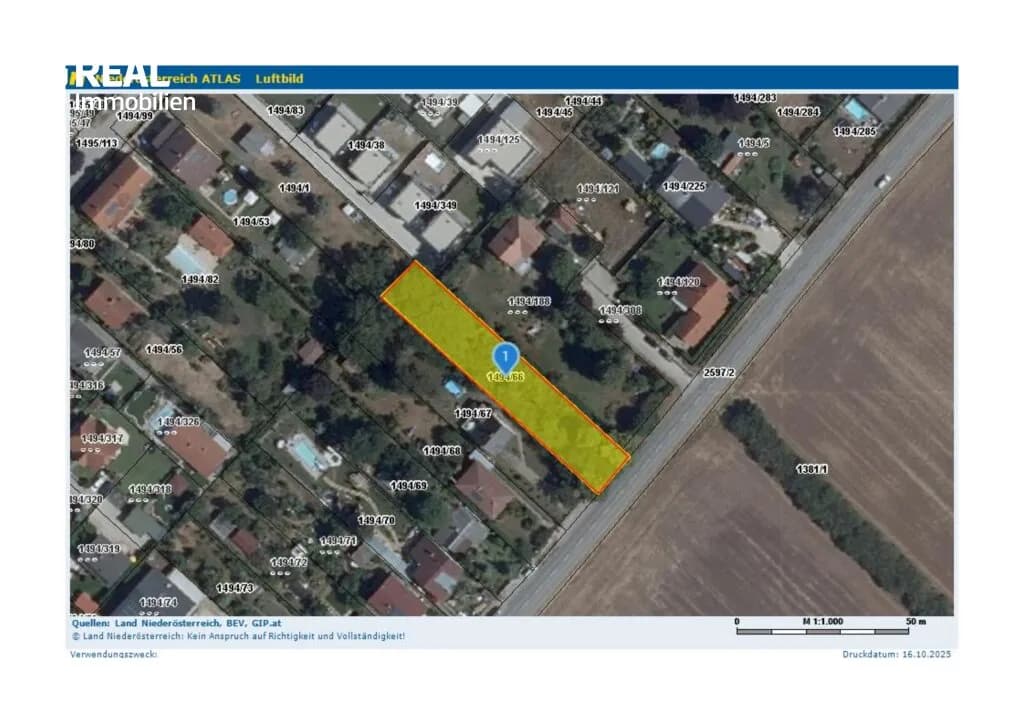Click the 'Luftbild' header label
This screenshot has height=724, width=1024.
coord(280,79)
